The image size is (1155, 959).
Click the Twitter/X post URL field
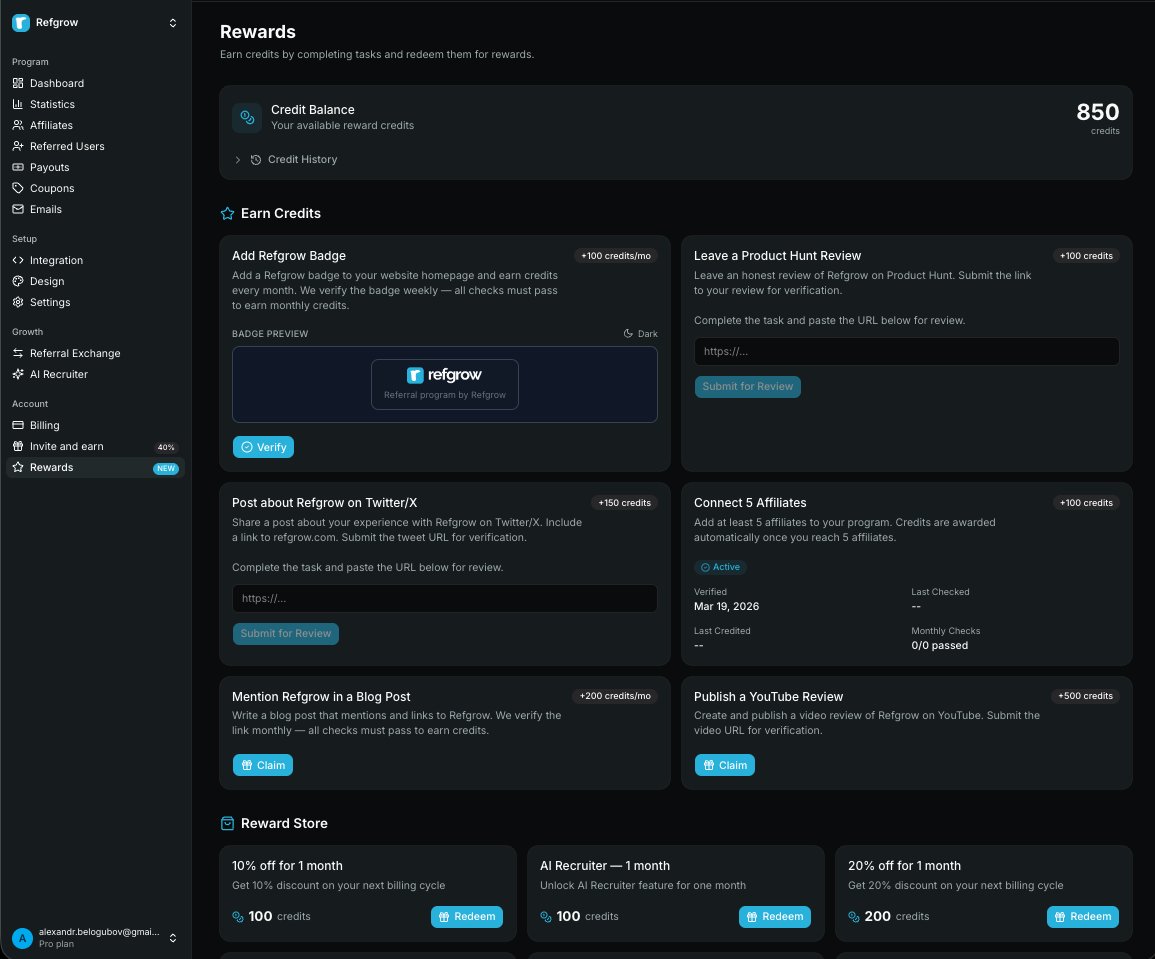tap(444, 598)
